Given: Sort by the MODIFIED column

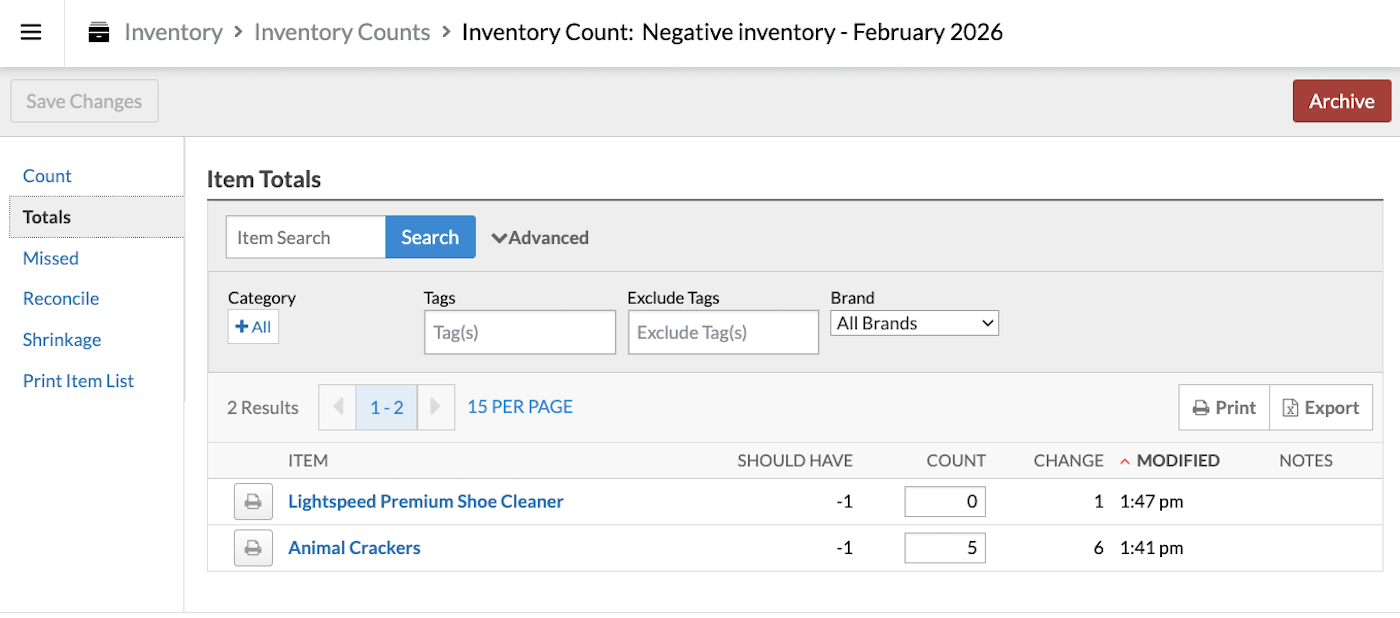Looking at the screenshot, I should 1178,460.
